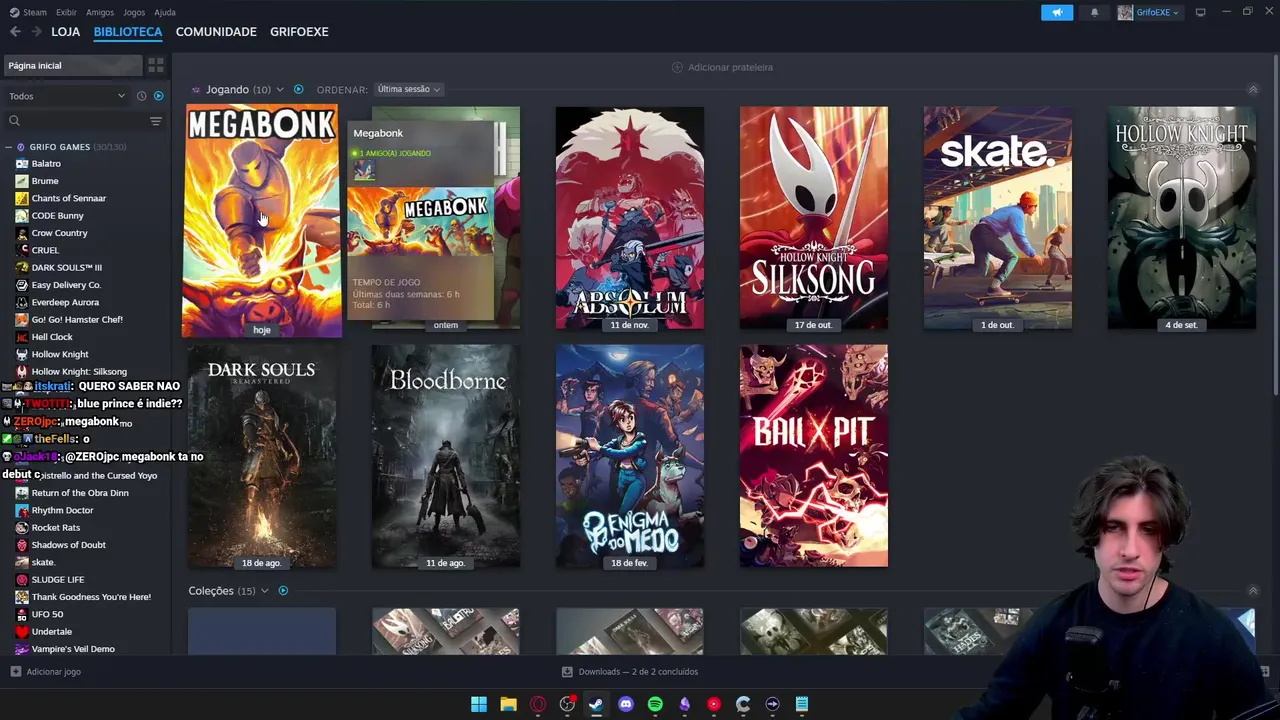
Task: Open the Enigma do Medo cover
Action: (x=630, y=456)
